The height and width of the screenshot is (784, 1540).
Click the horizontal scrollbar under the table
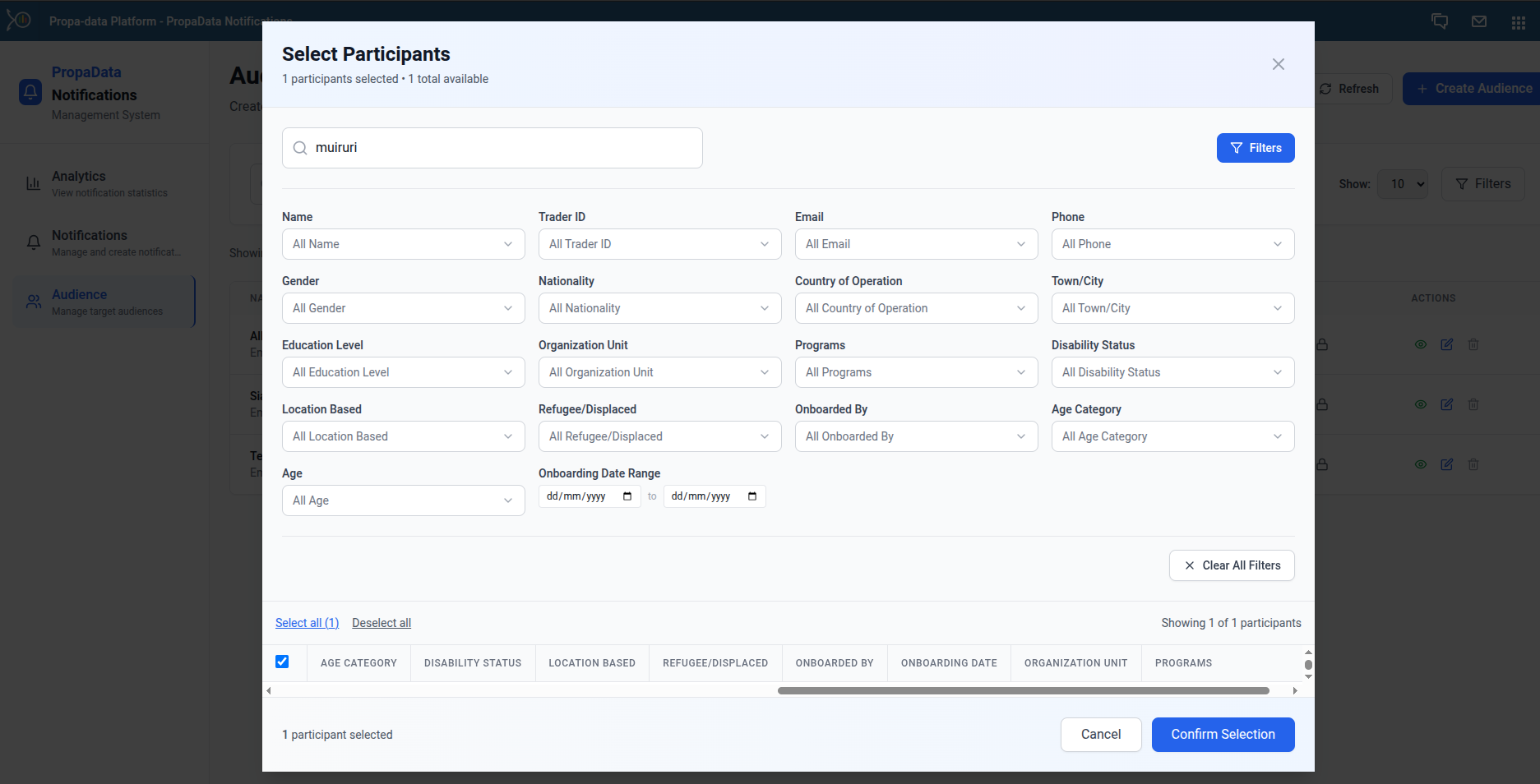click(x=1023, y=691)
